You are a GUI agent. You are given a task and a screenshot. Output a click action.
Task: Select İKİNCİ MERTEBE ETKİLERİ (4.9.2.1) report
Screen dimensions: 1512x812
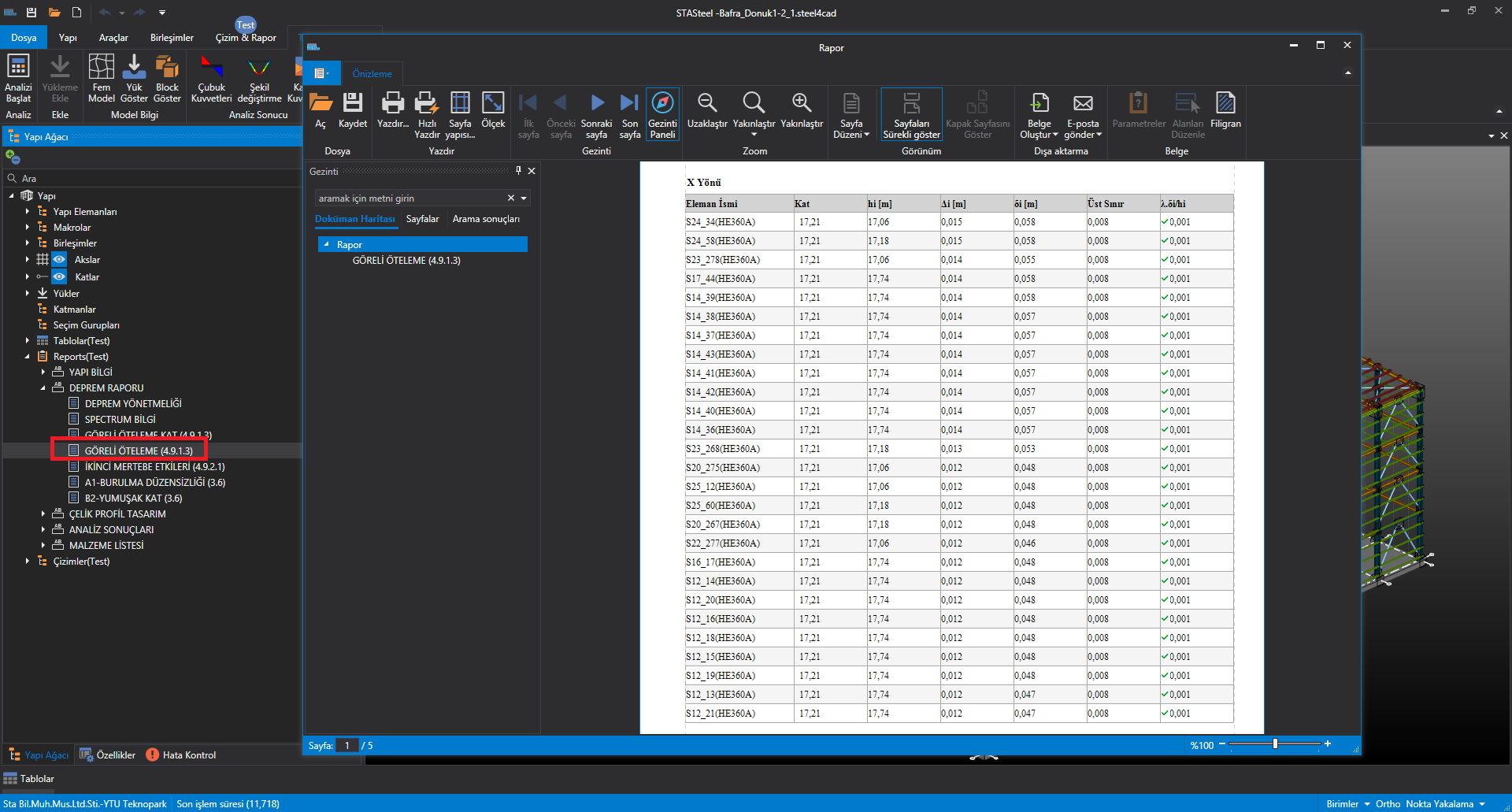(x=154, y=467)
